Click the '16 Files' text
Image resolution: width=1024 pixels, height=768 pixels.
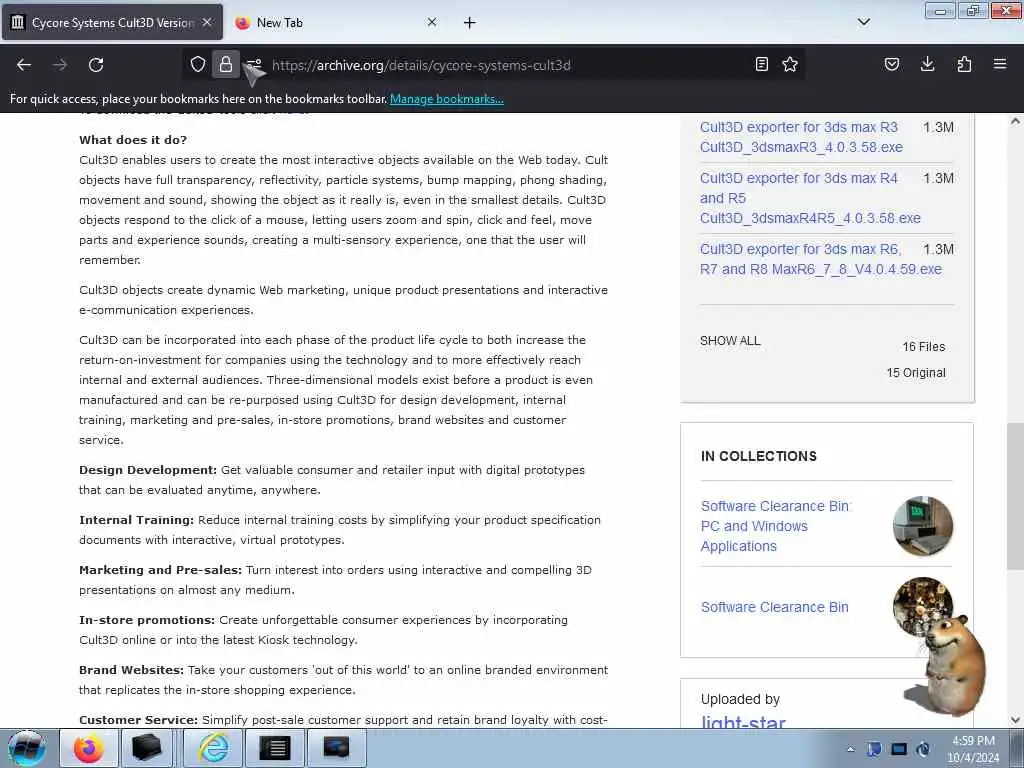click(x=923, y=347)
